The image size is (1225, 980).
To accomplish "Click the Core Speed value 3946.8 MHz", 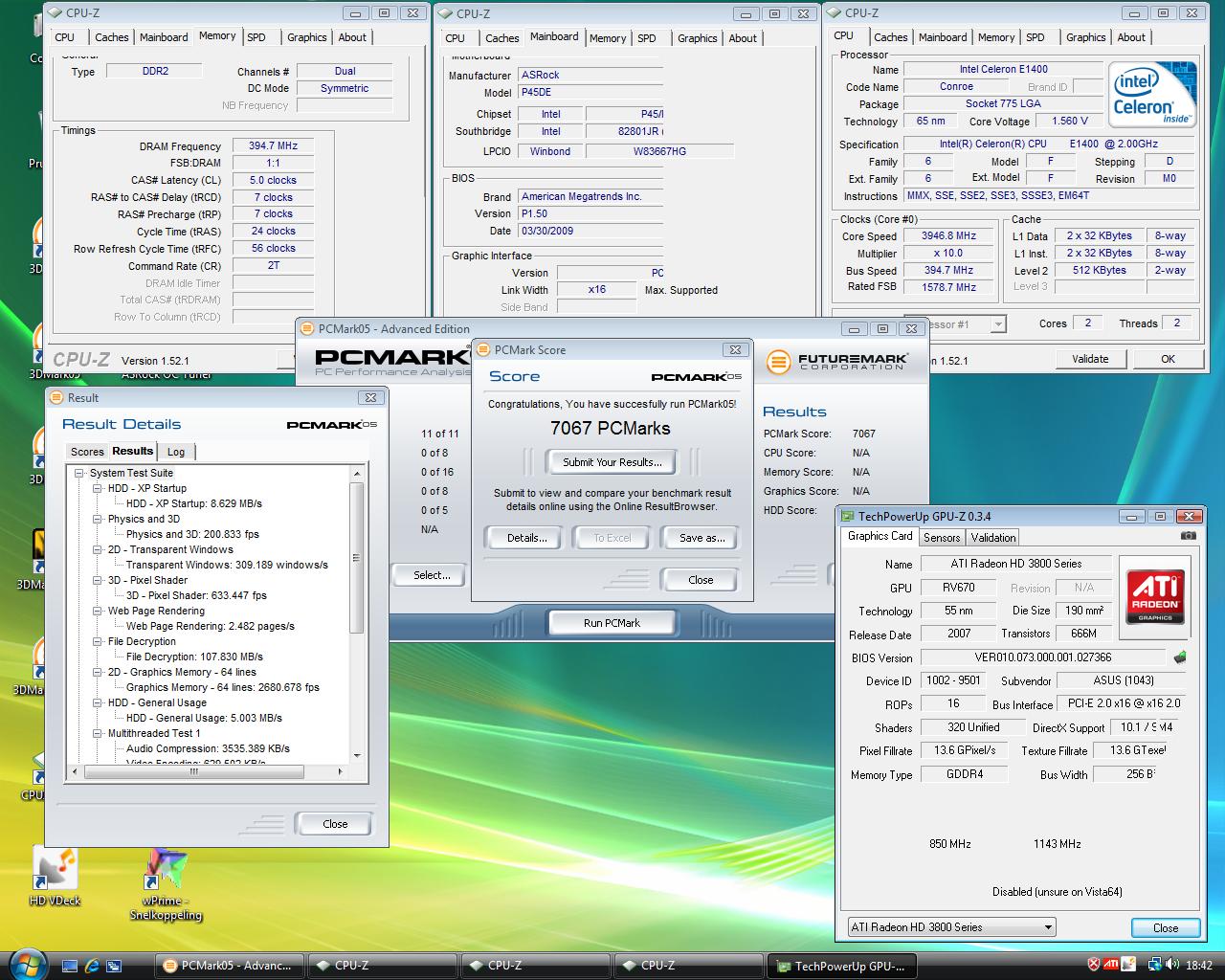I will click(x=948, y=236).
